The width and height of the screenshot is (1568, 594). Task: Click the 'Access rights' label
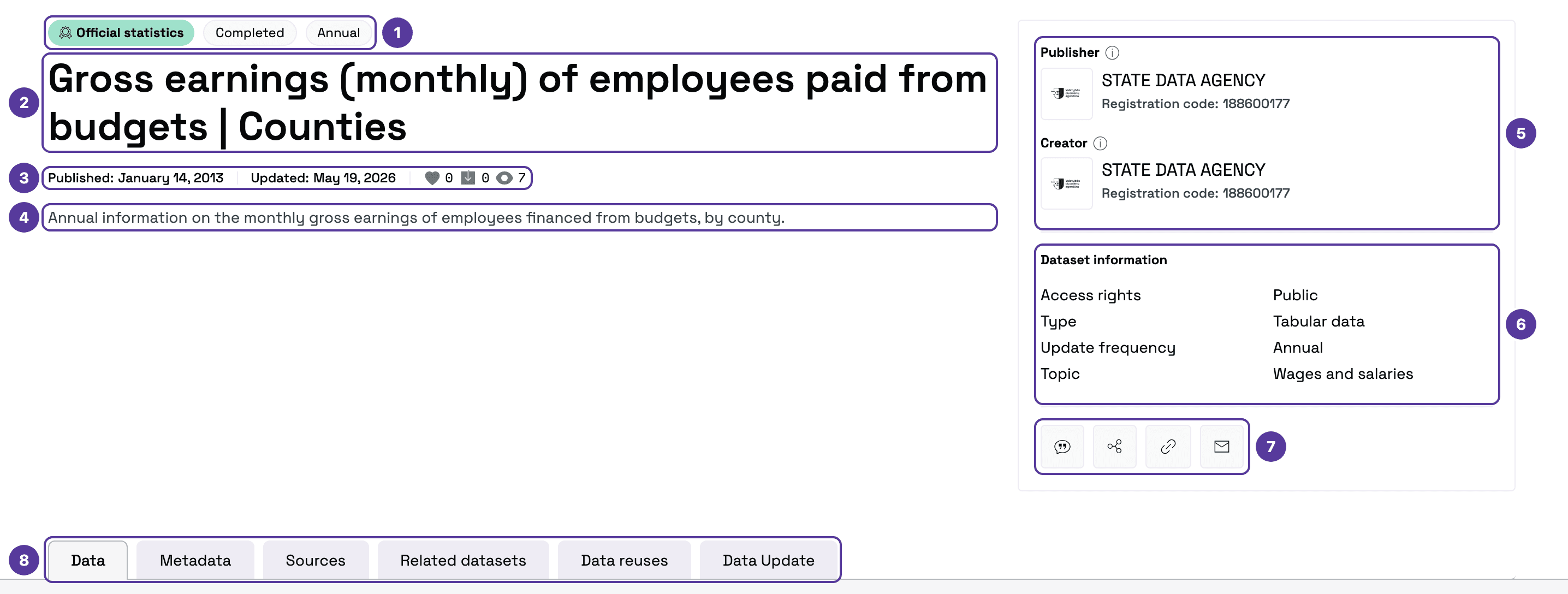1091,295
